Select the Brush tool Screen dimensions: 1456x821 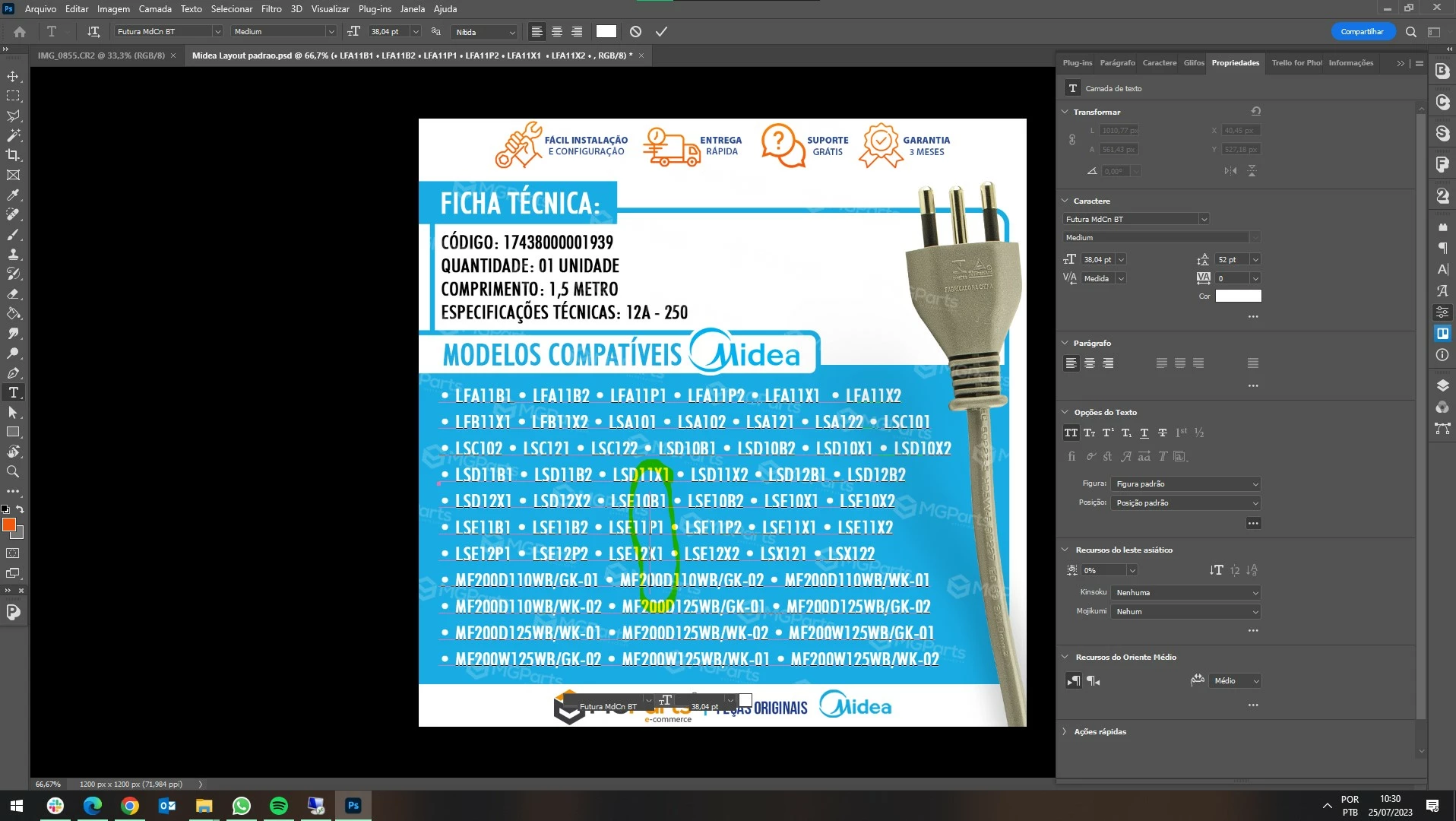point(13,235)
